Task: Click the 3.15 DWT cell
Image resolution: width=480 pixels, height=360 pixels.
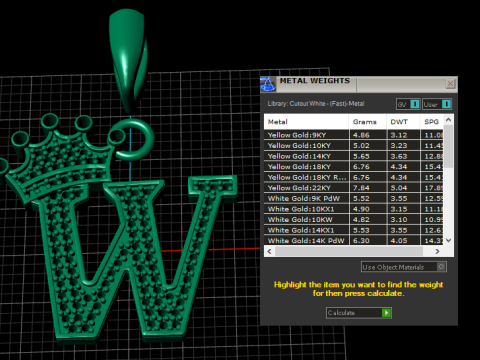Action: [x=403, y=209]
